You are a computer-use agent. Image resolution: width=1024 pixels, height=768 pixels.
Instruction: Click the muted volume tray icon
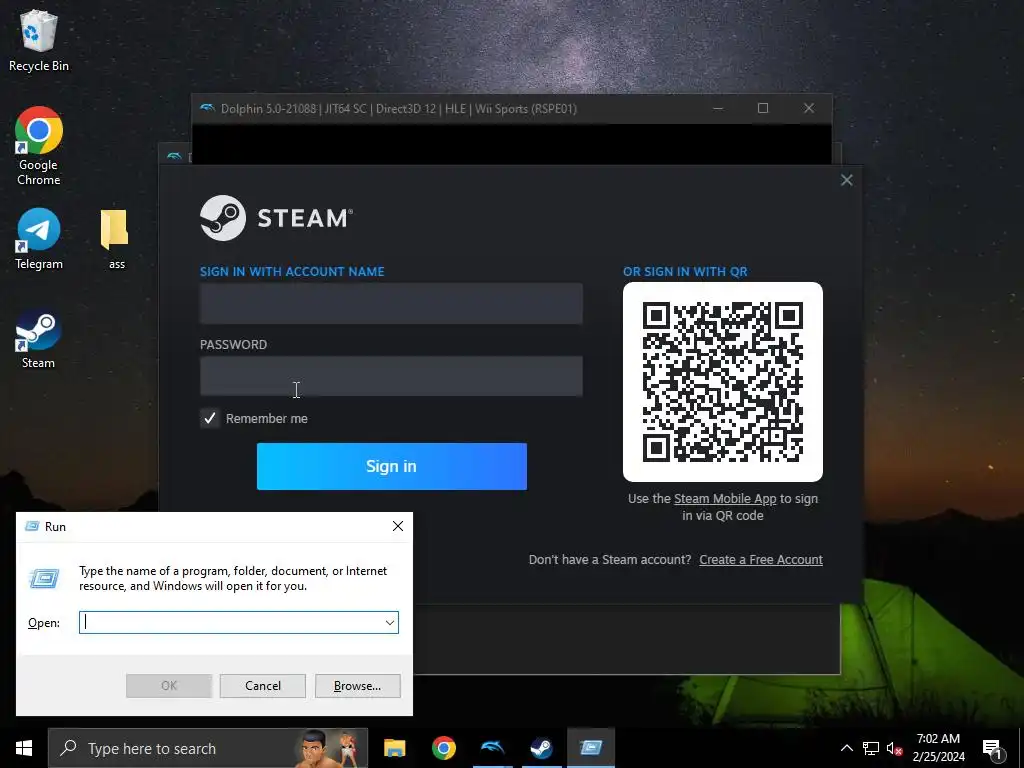click(x=894, y=748)
